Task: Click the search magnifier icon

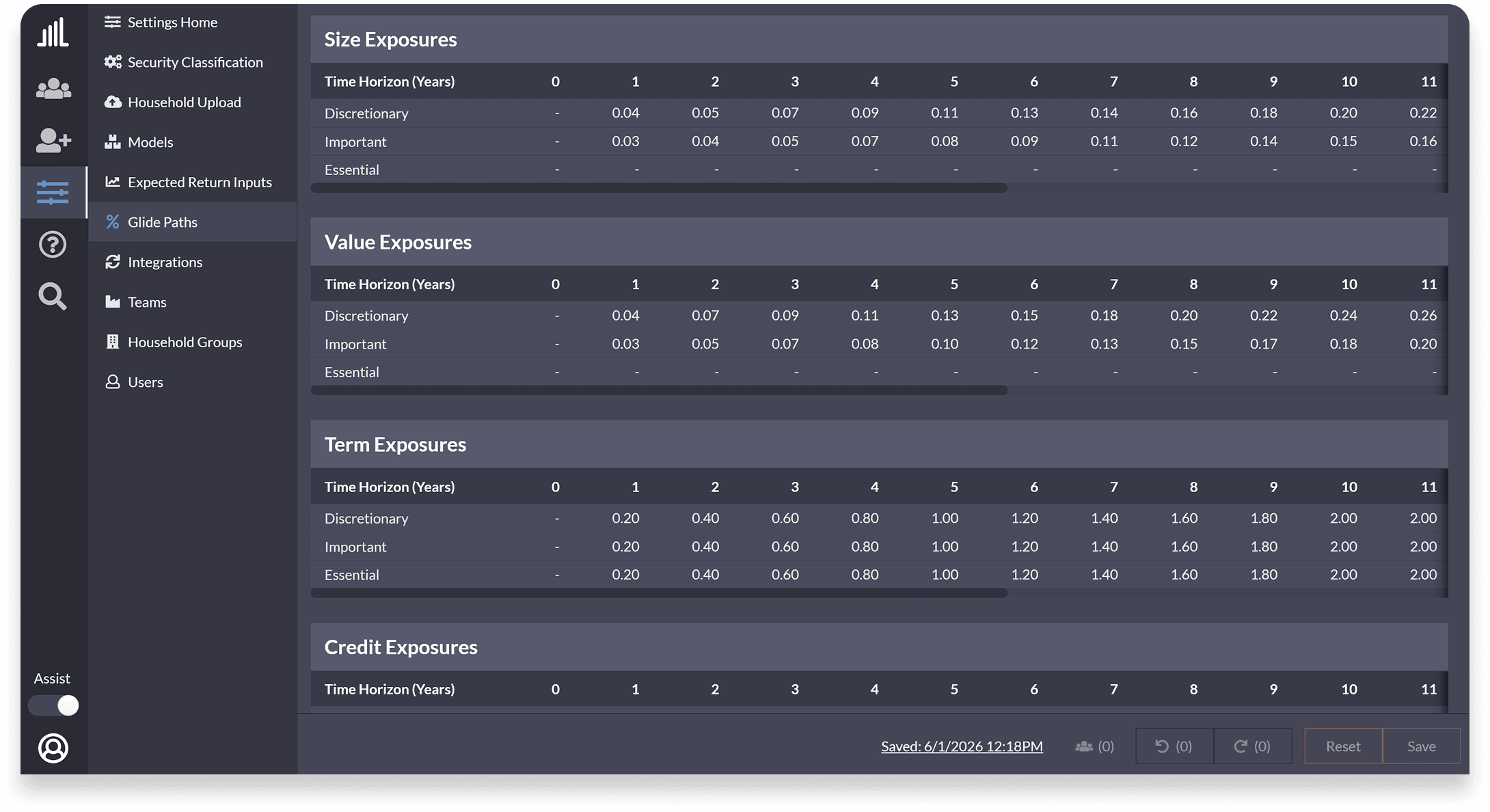Action: click(x=53, y=296)
